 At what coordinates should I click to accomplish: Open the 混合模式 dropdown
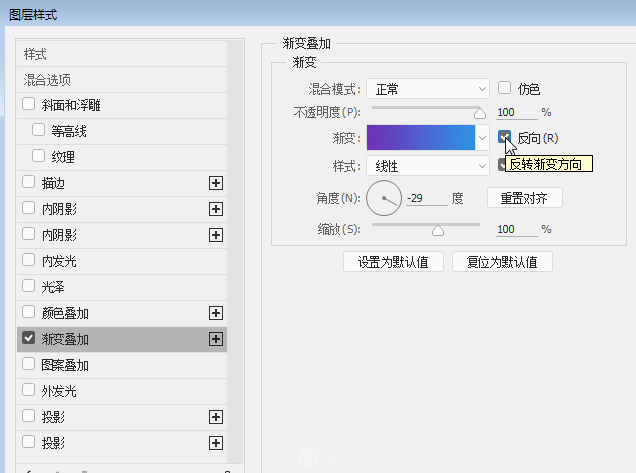click(427, 88)
